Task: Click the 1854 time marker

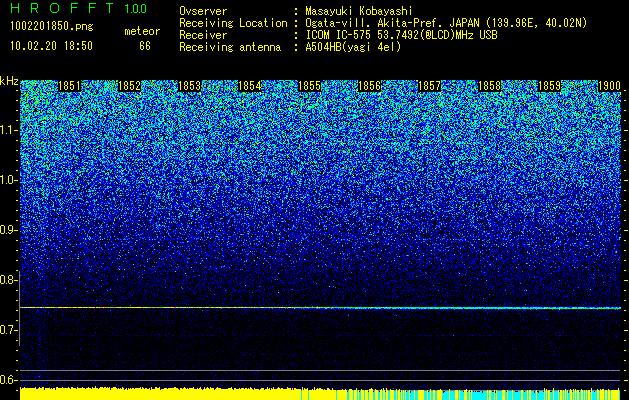Action: click(x=249, y=86)
